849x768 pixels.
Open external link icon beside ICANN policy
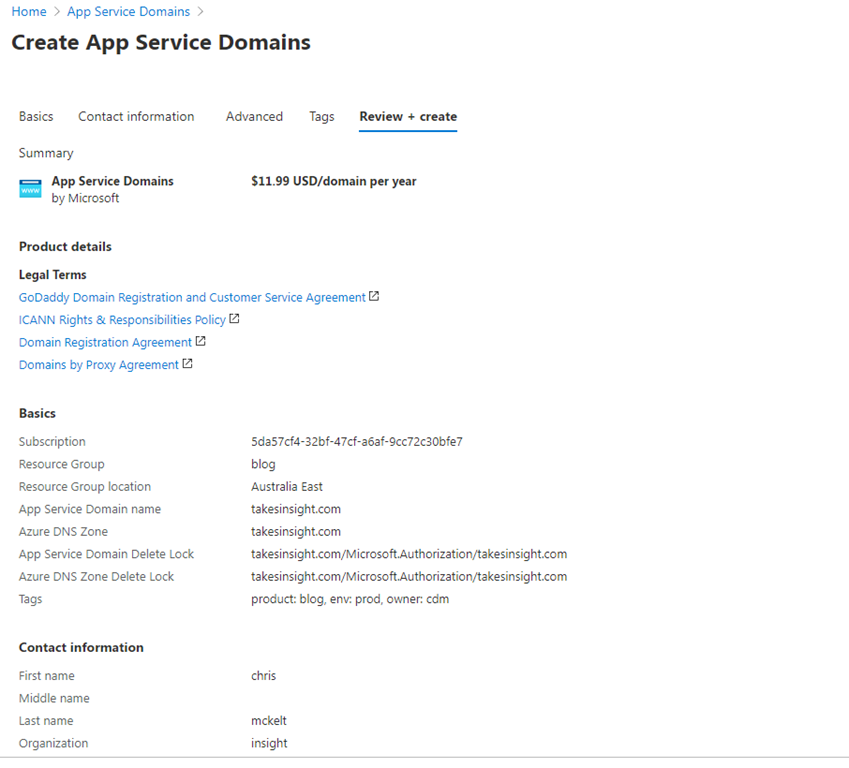(234, 318)
